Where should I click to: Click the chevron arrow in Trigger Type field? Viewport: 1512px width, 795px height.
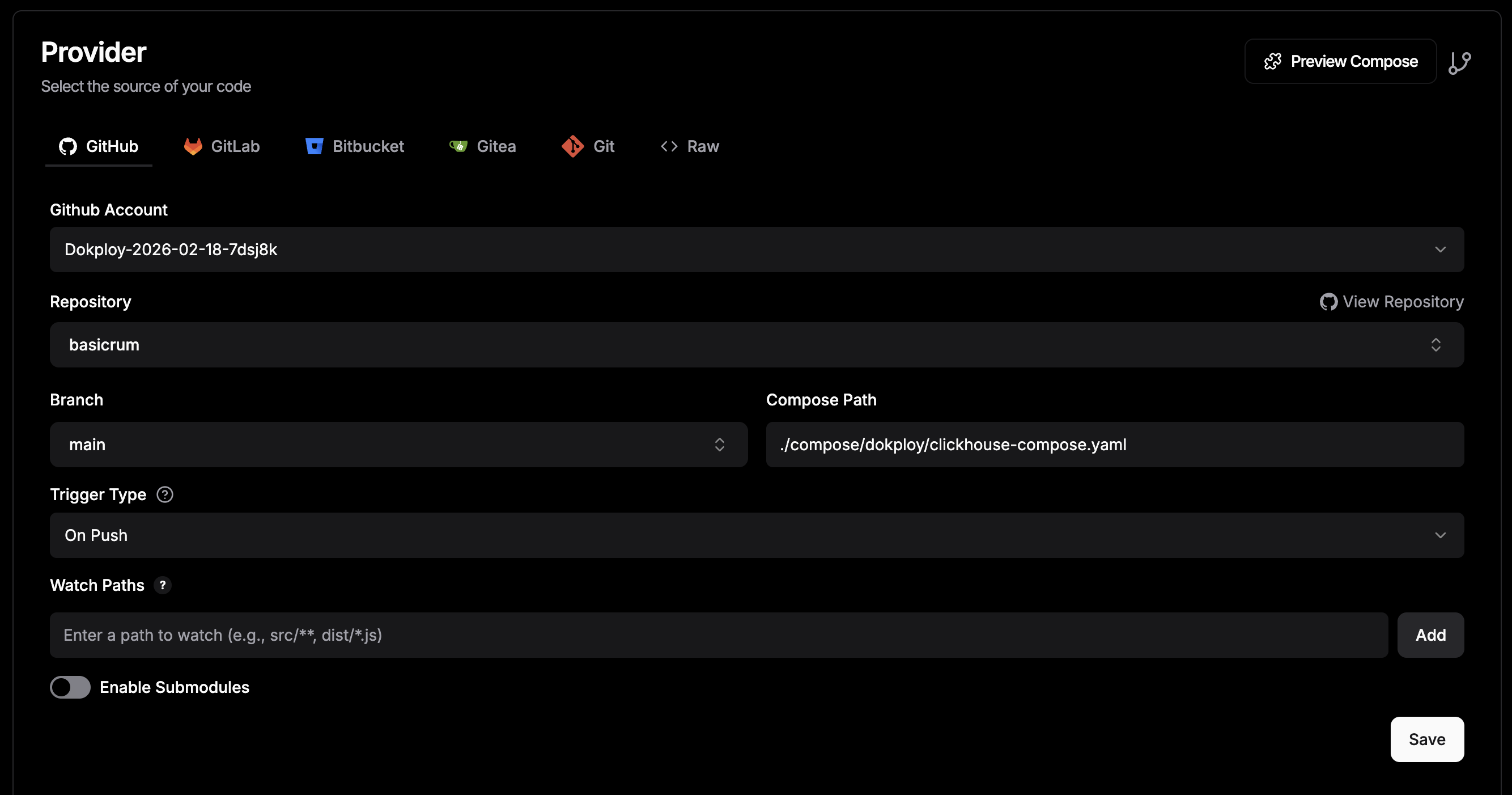pyautogui.click(x=1441, y=535)
